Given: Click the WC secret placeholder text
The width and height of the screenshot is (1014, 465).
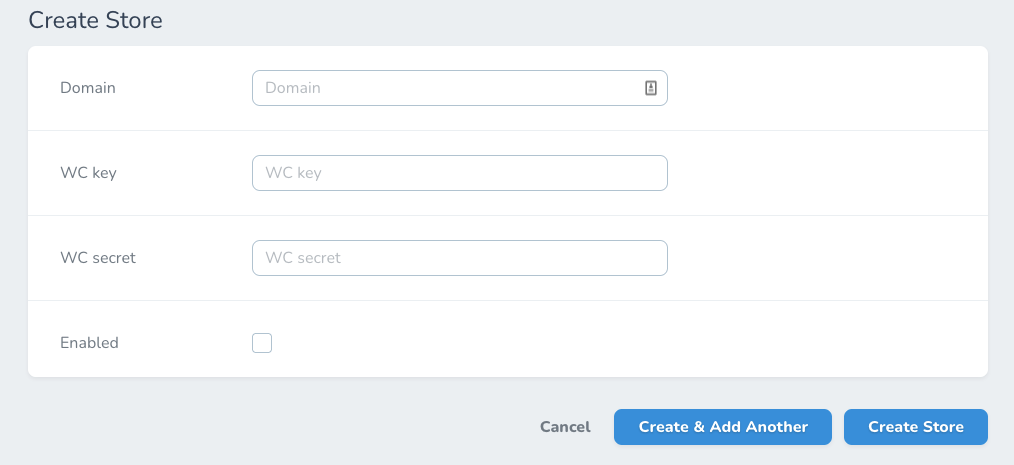Looking at the screenshot, I should (303, 258).
